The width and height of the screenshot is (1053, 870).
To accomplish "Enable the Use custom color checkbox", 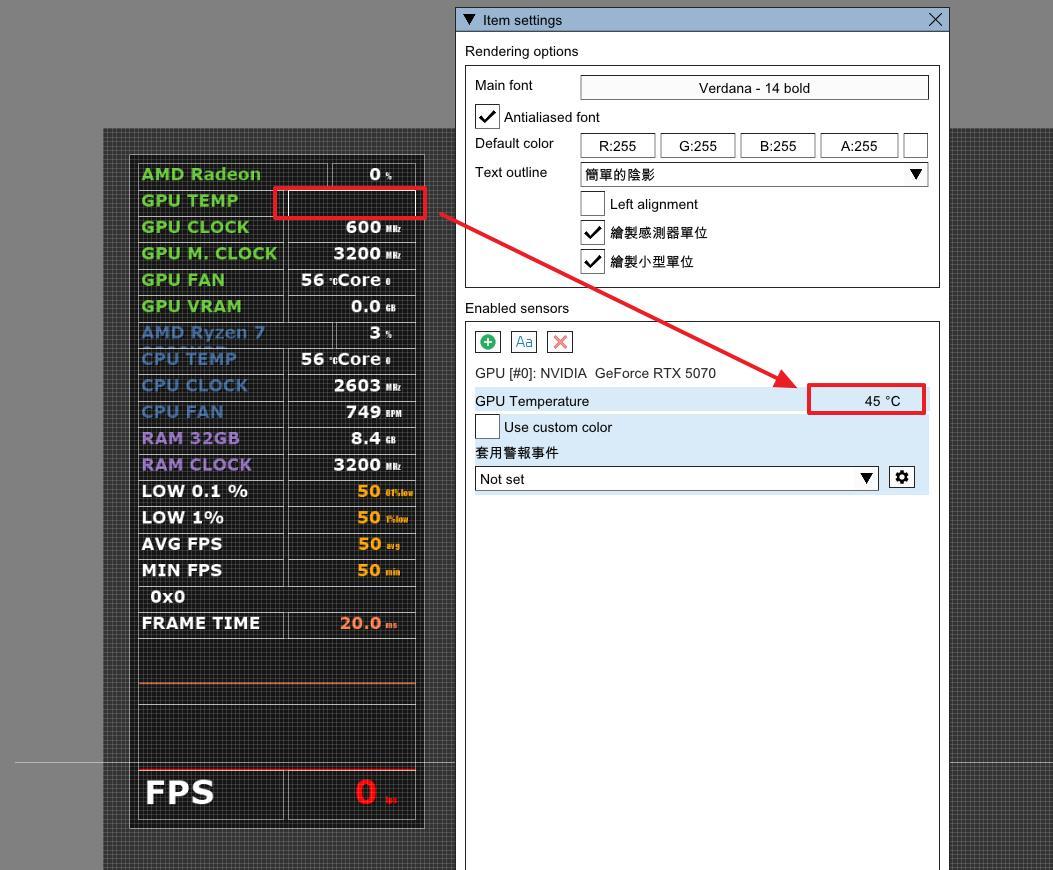I will [487, 426].
